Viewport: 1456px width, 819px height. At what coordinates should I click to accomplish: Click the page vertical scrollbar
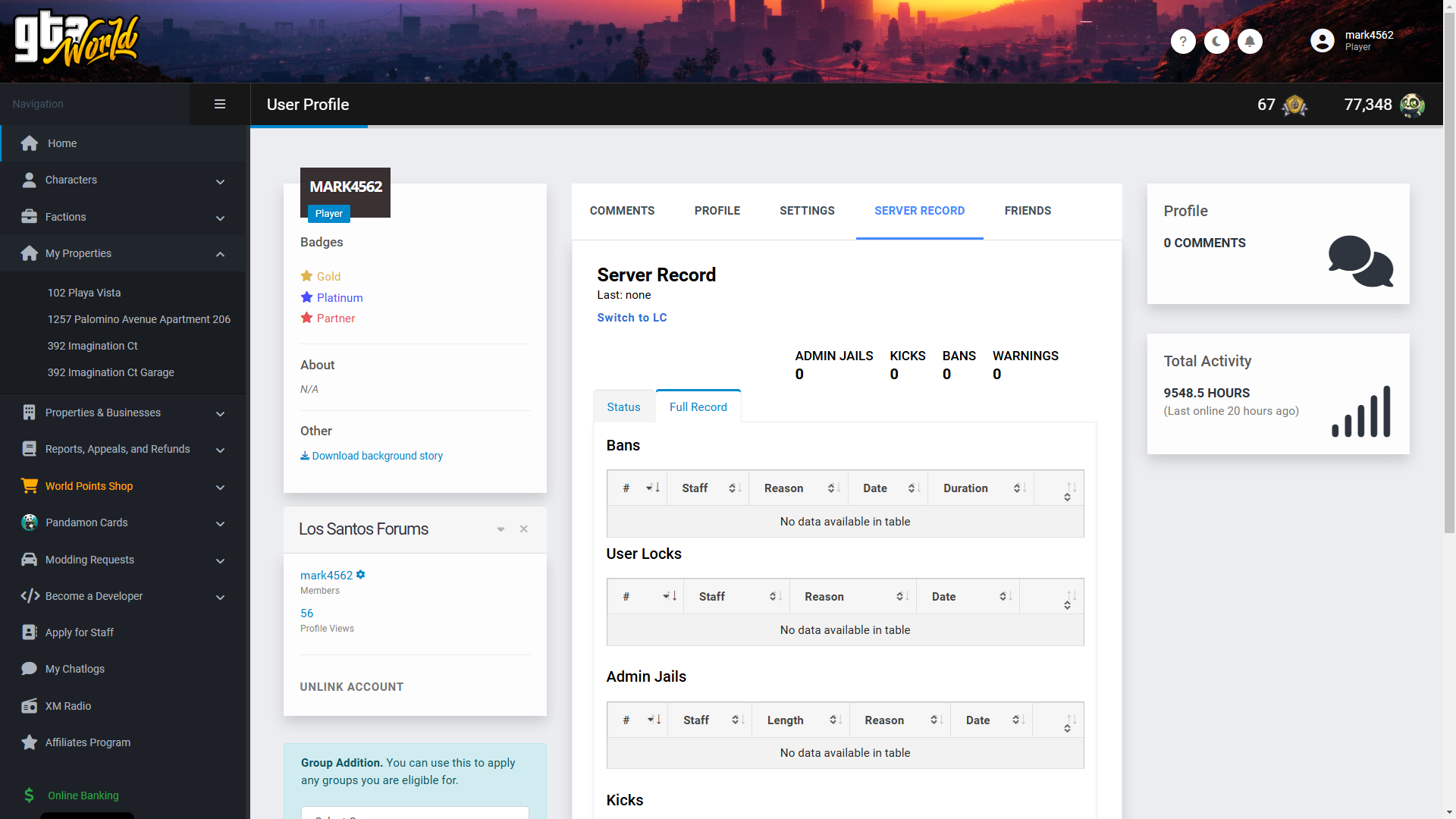tap(1449, 273)
